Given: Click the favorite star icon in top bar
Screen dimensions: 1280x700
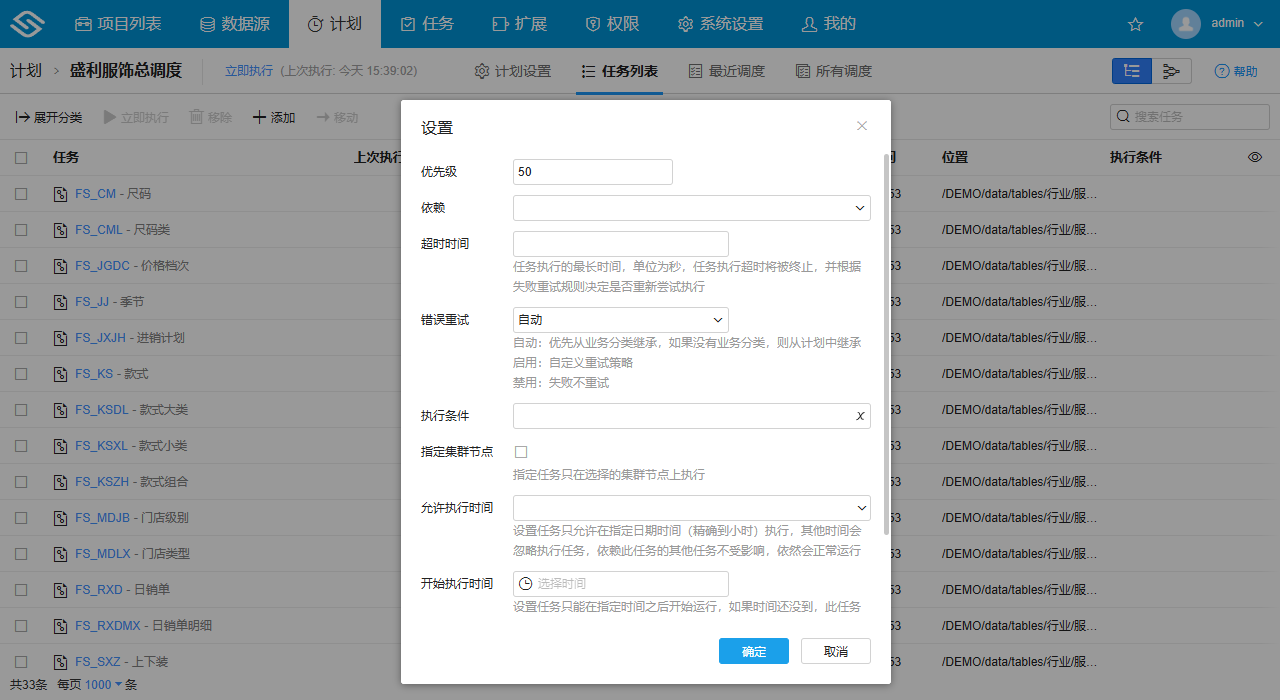Looking at the screenshot, I should (x=1135, y=22).
